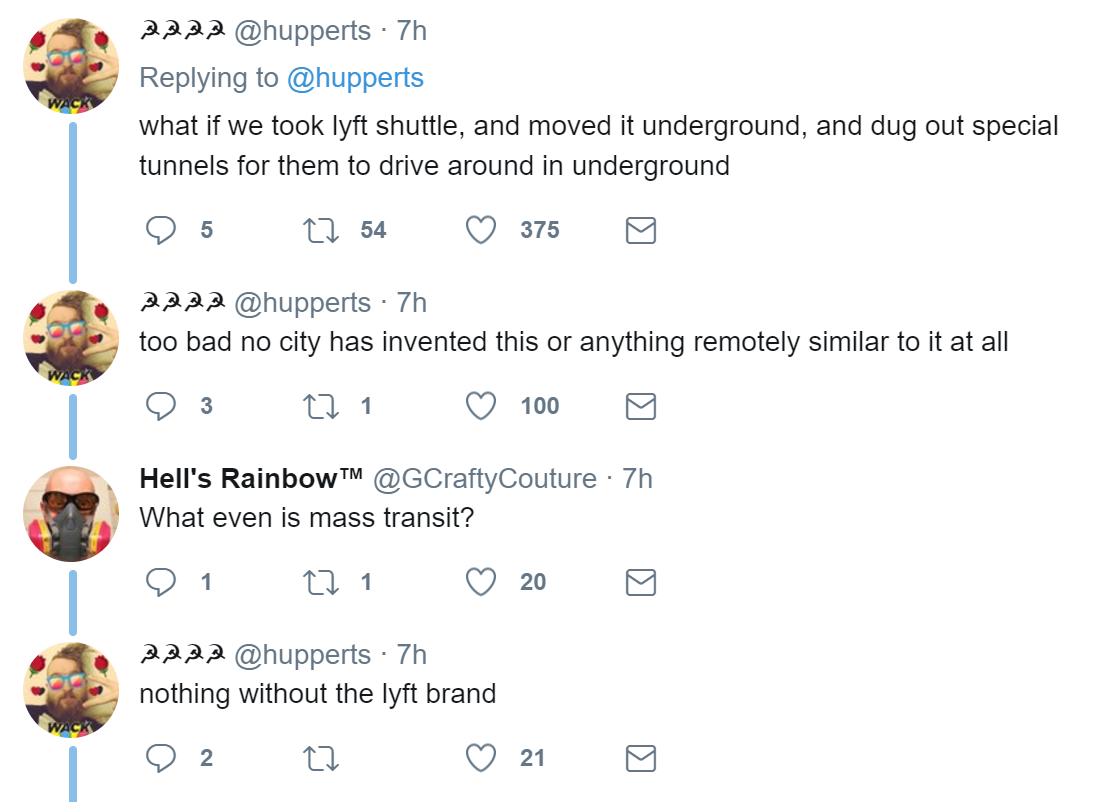Retweet the 'too bad no city' tweet
This screenshot has height=802, width=1094.
pyautogui.click(x=321, y=406)
